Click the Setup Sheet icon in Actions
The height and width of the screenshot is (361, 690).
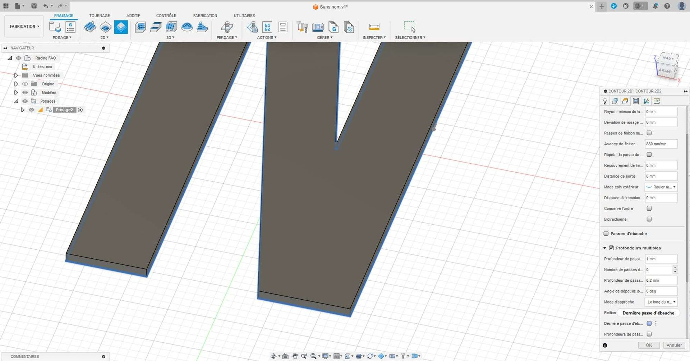pos(283,27)
